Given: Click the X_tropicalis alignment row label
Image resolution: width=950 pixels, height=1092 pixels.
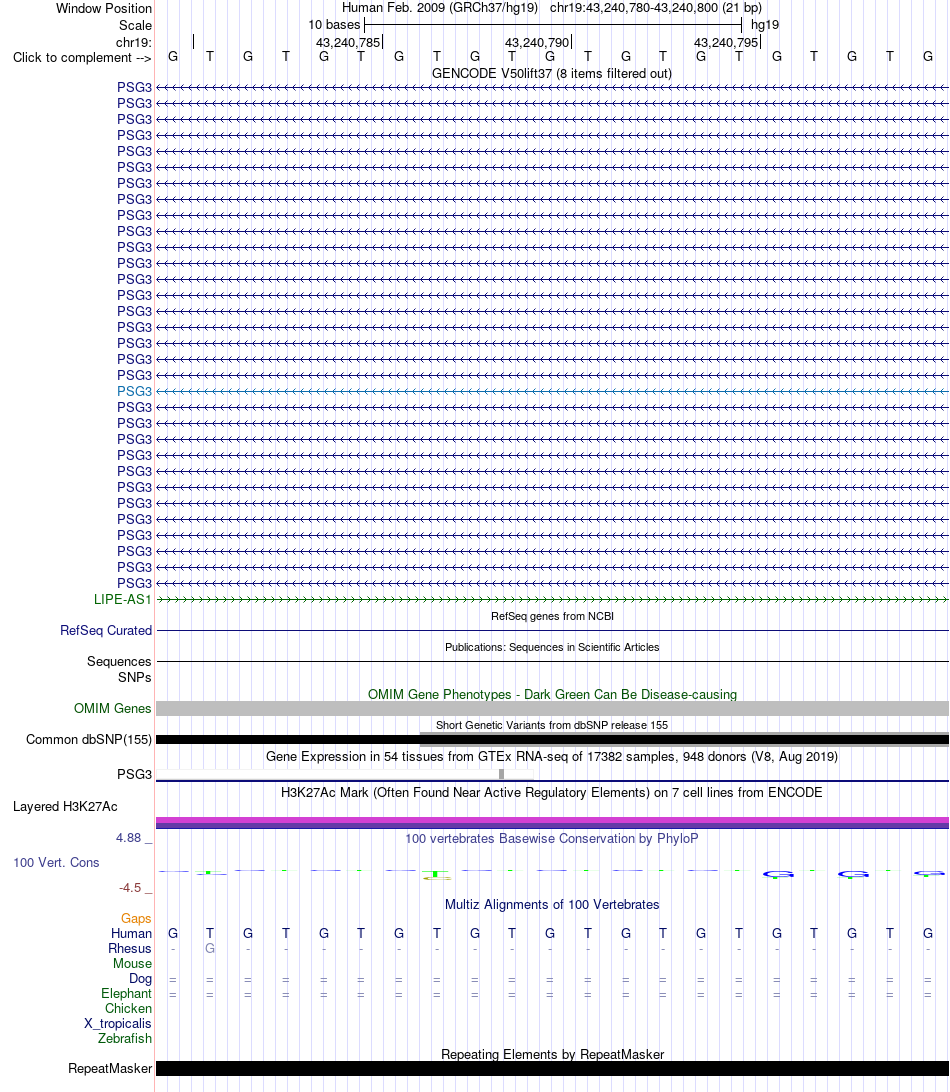Looking at the screenshot, I should click(118, 1024).
